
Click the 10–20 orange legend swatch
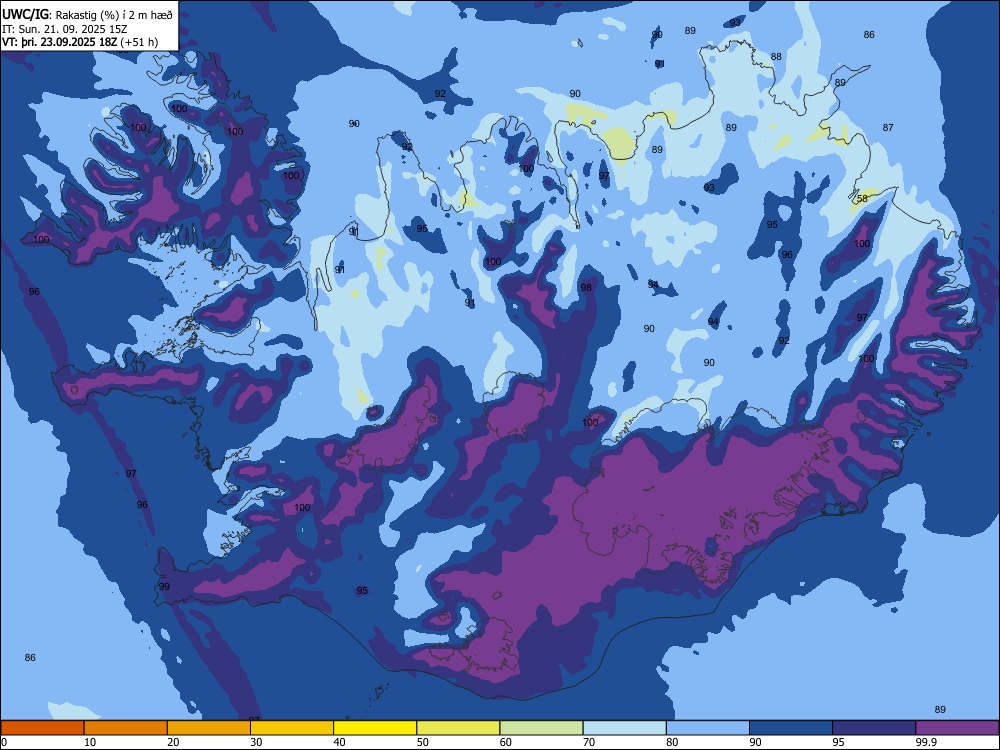click(x=126, y=728)
